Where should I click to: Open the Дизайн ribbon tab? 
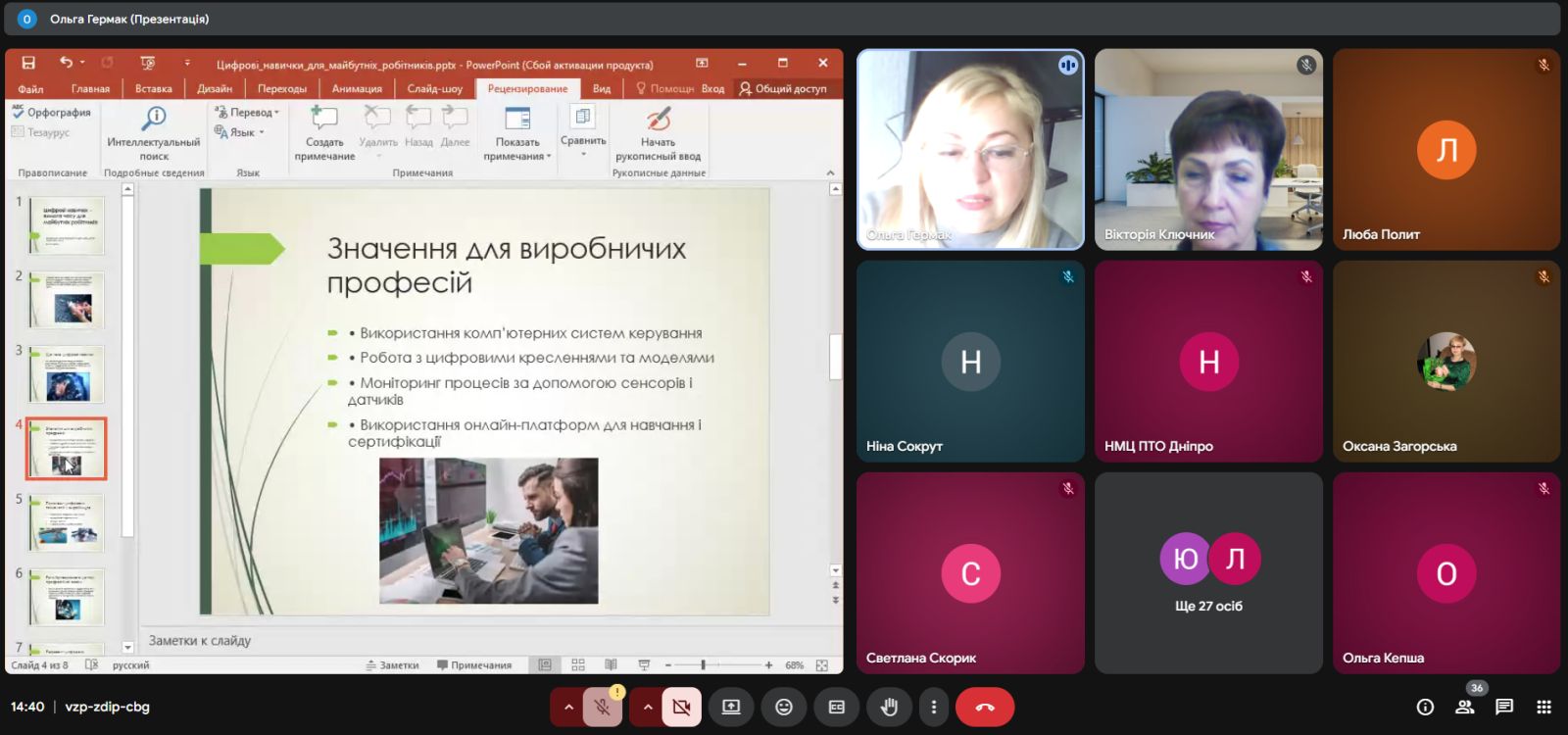point(215,88)
